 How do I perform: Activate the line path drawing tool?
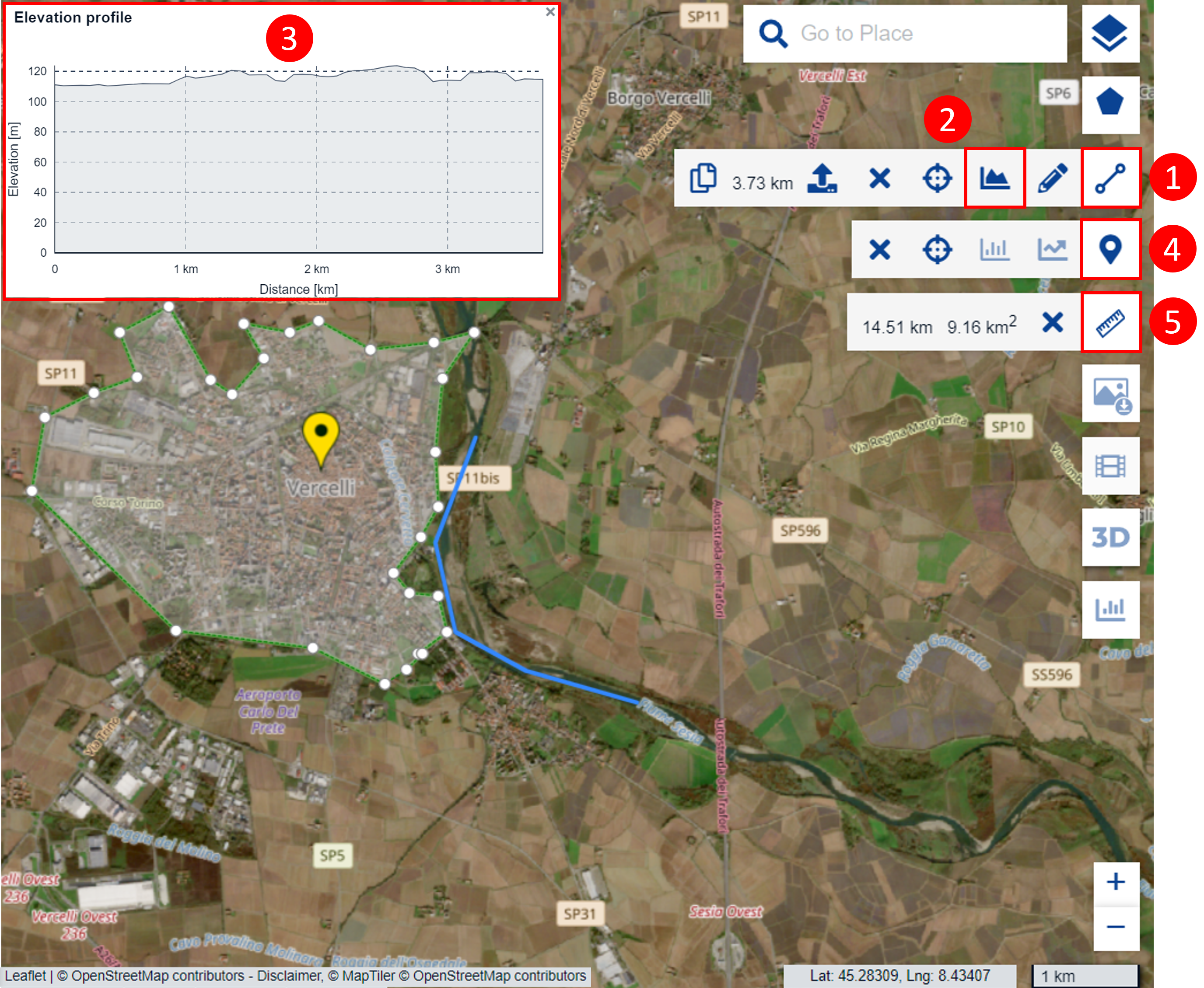pos(1110,178)
